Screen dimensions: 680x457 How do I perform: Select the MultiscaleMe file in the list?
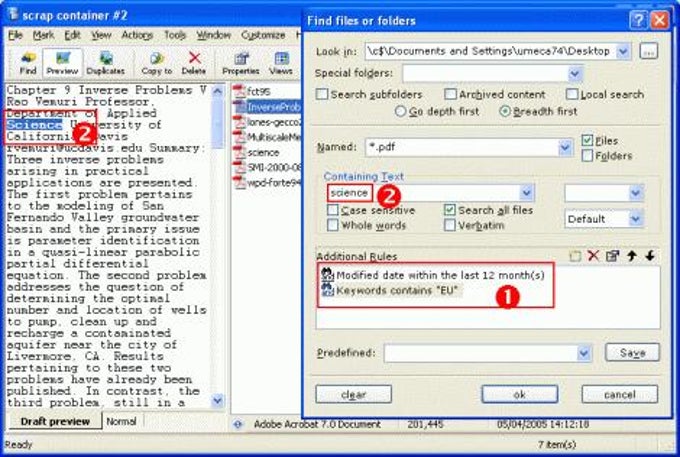(x=267, y=137)
